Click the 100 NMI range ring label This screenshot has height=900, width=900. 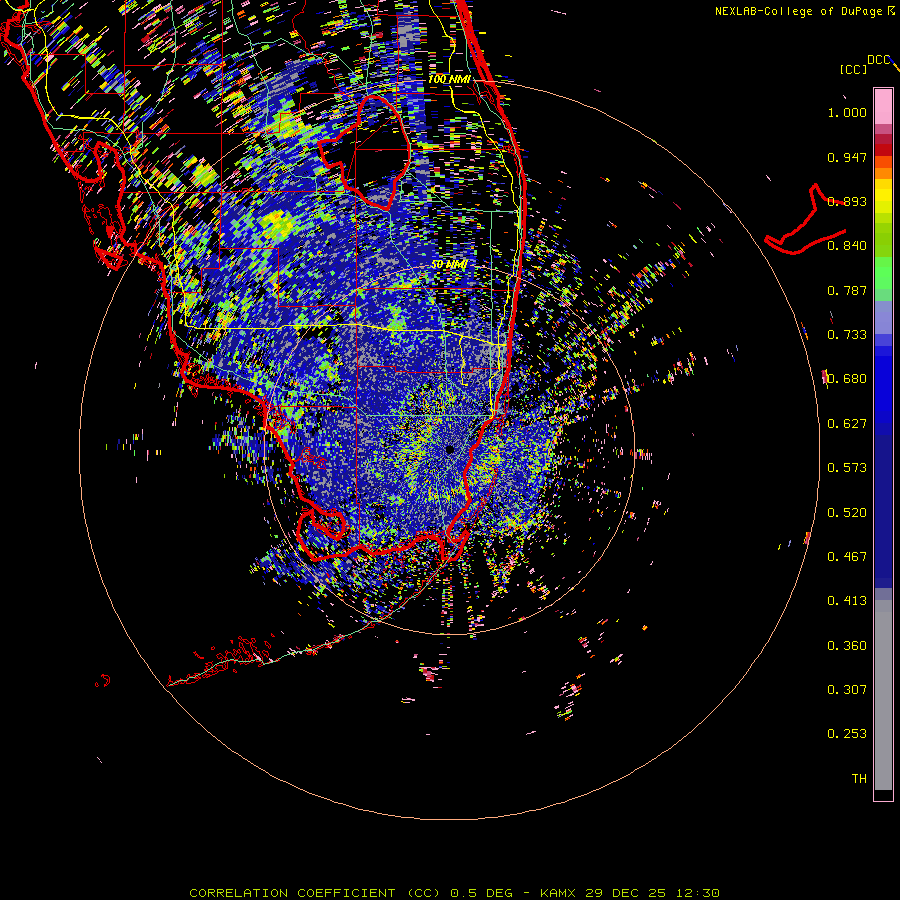coord(449,79)
